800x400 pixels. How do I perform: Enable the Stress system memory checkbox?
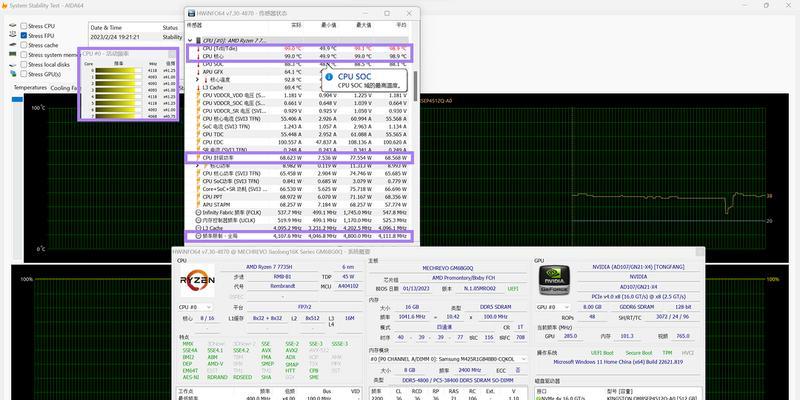[x=23, y=55]
